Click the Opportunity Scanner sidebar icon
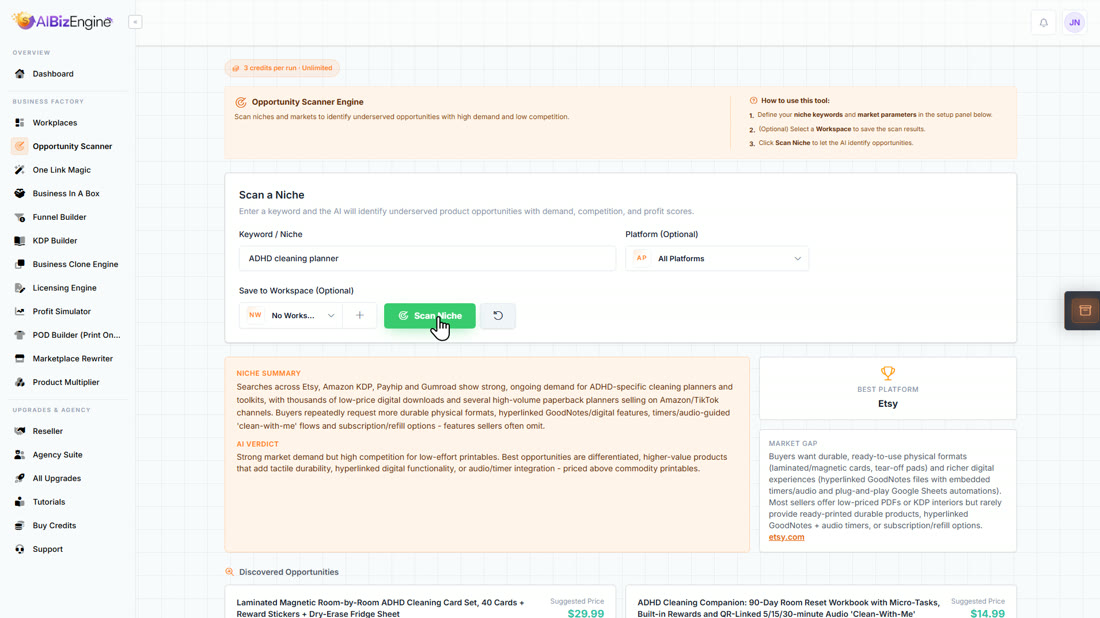1100x618 pixels. point(20,146)
